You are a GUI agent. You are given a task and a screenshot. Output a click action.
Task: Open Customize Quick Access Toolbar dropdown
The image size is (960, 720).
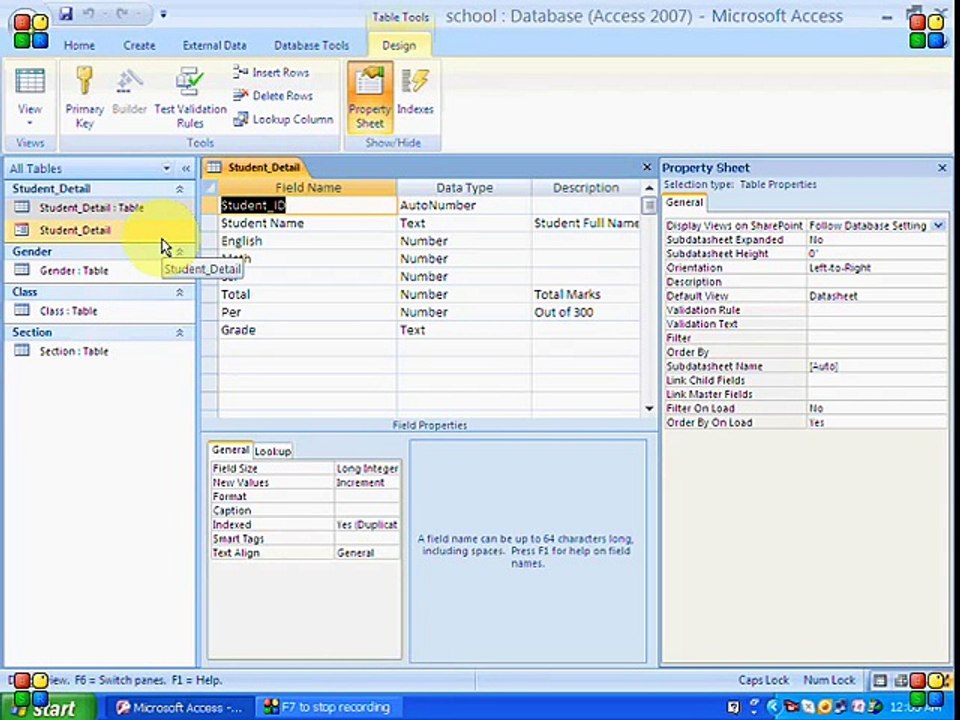tap(163, 13)
